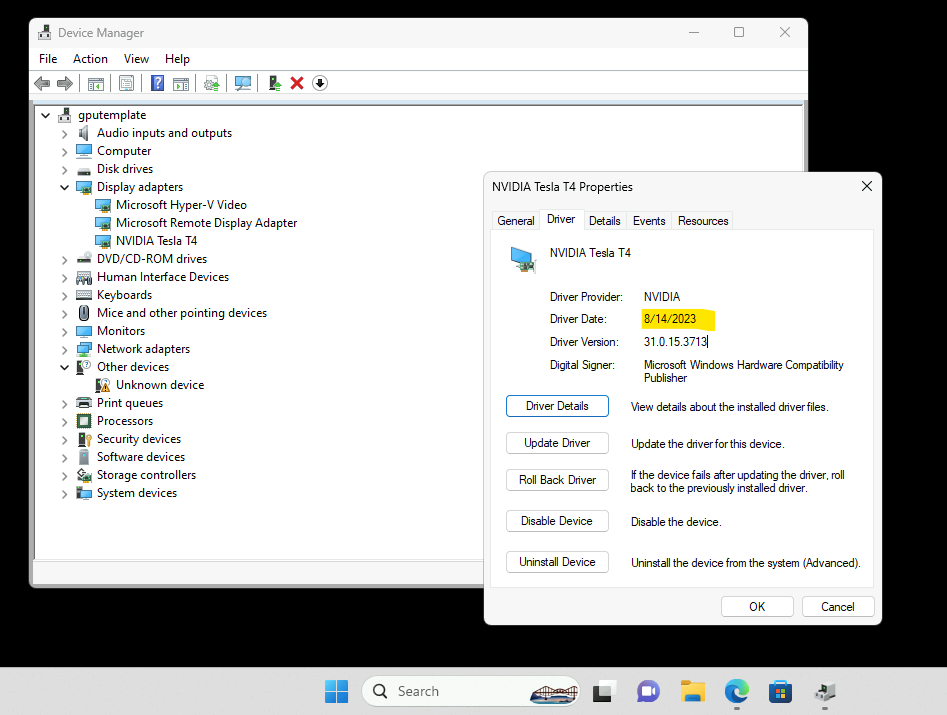Viewport: 947px width, 715px height.
Task: Click the enable device toolbar icon
Action: 275,83
